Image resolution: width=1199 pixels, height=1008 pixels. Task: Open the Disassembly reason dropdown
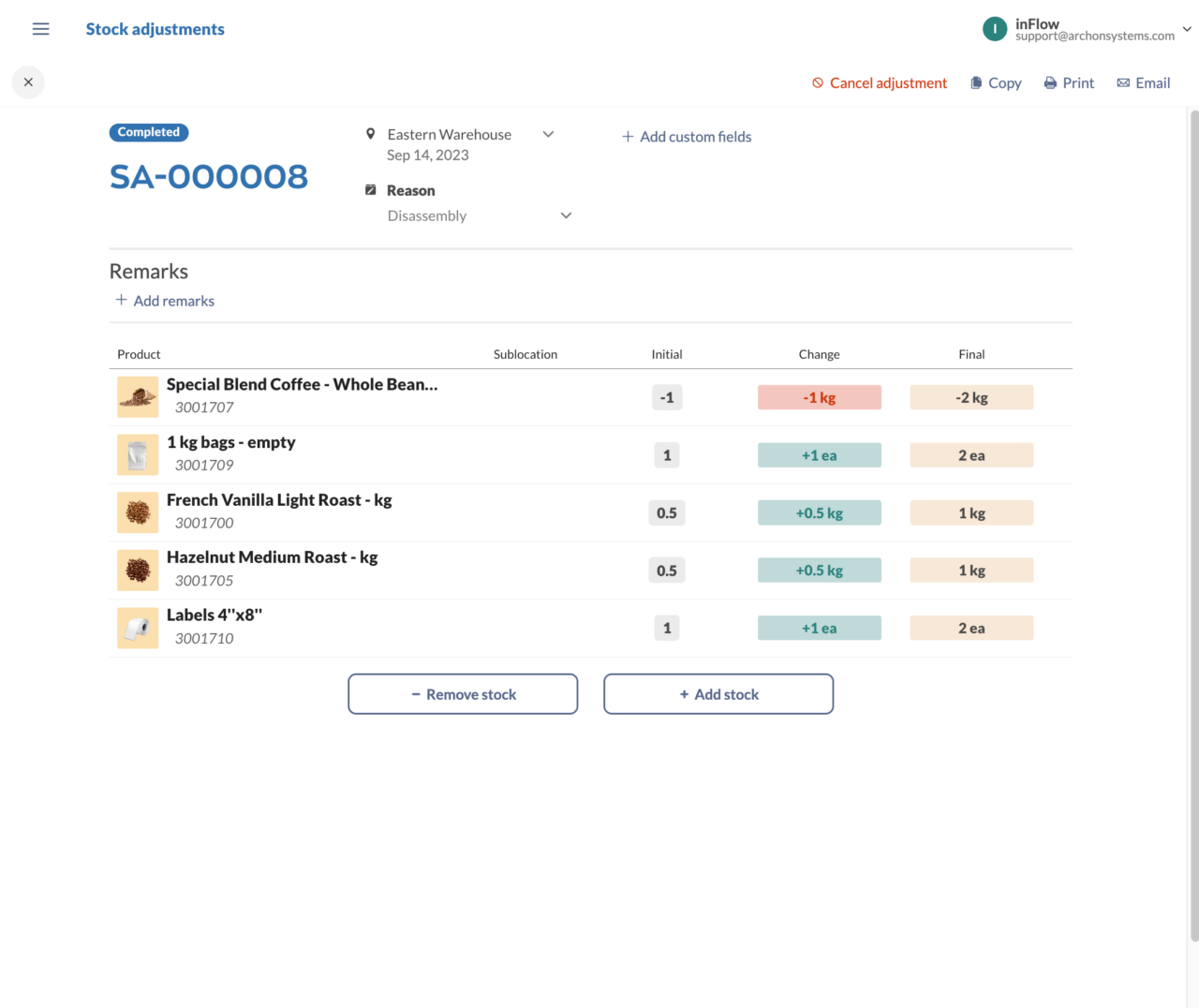tap(566, 215)
